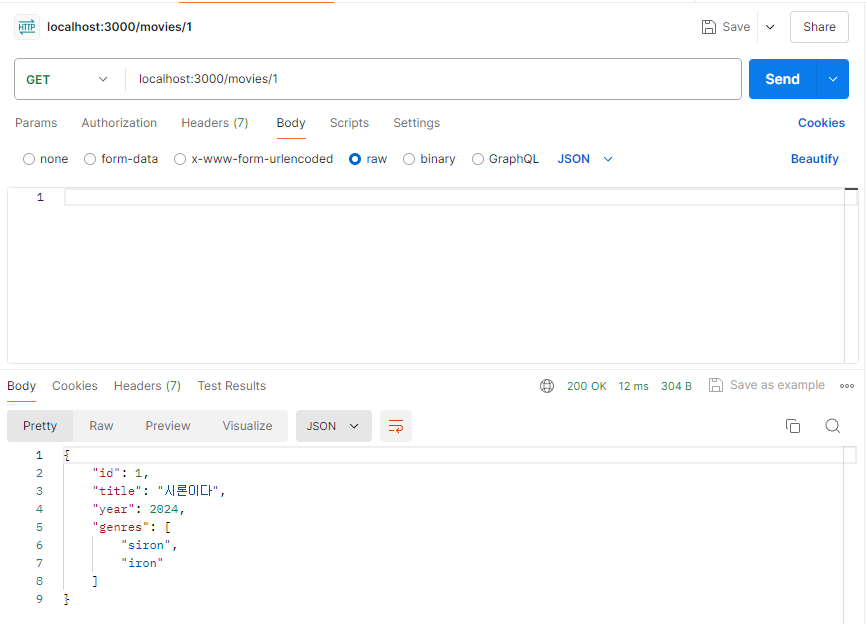The width and height of the screenshot is (867, 624).
Task: Click the response search magnifier icon
Action: [833, 426]
